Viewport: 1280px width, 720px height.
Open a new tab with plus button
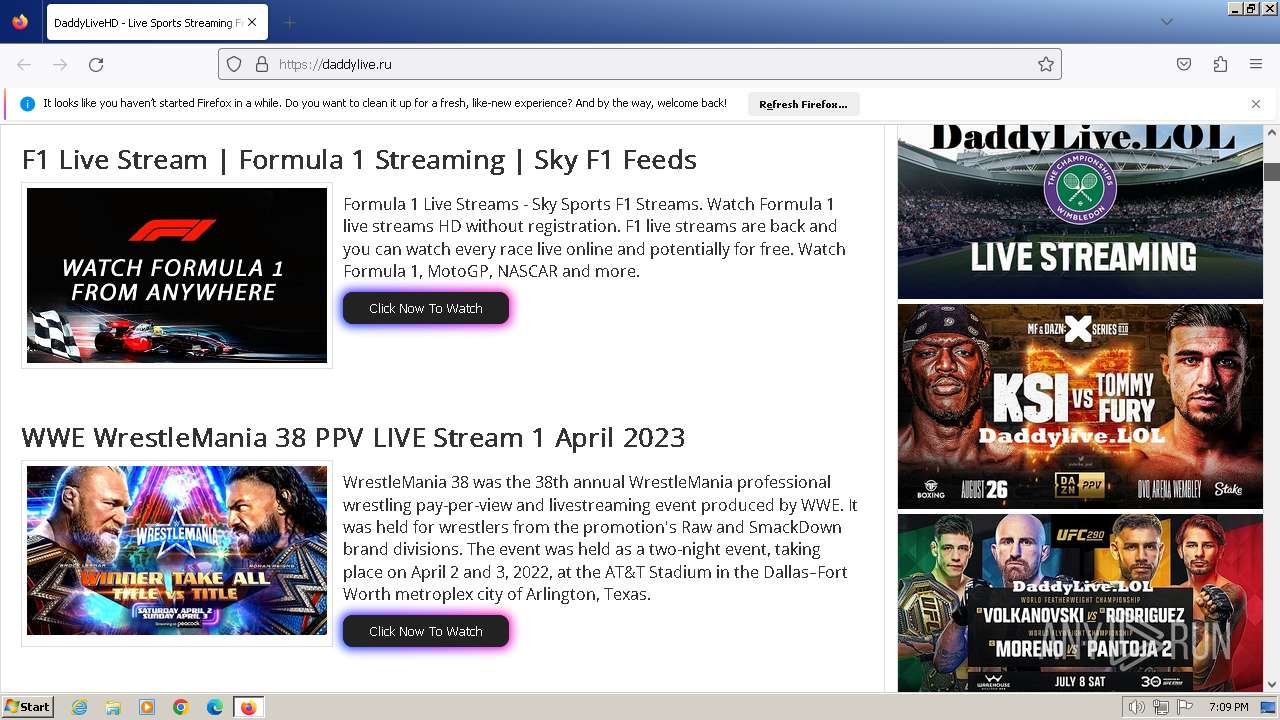coord(289,22)
